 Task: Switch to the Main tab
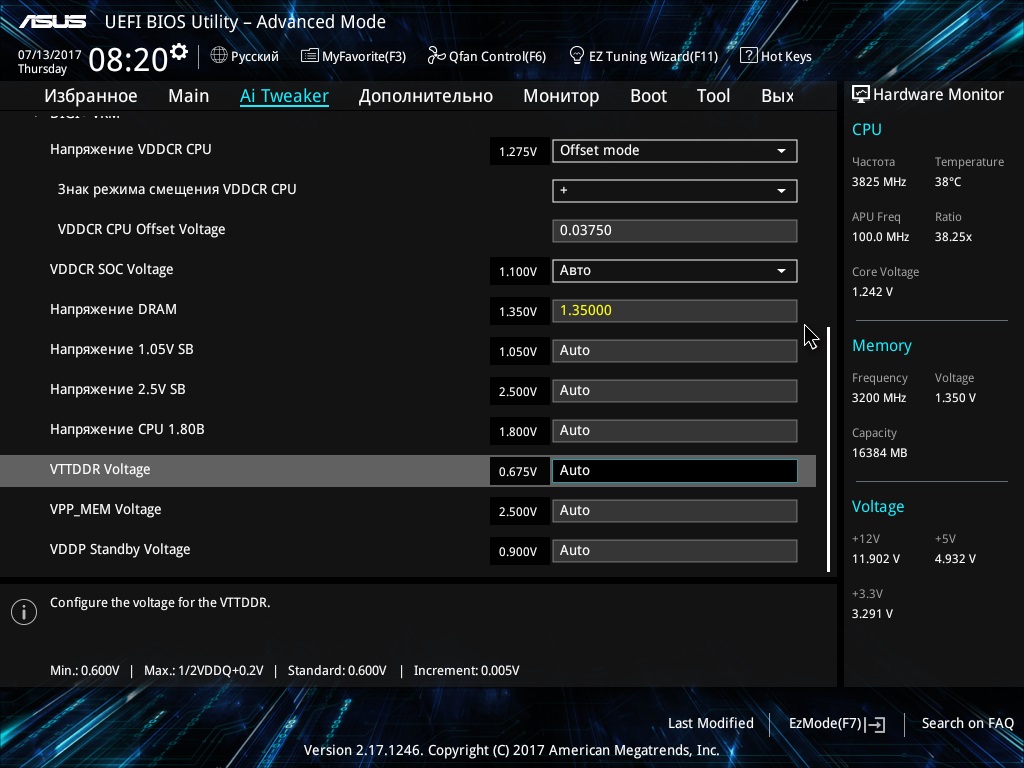click(189, 96)
